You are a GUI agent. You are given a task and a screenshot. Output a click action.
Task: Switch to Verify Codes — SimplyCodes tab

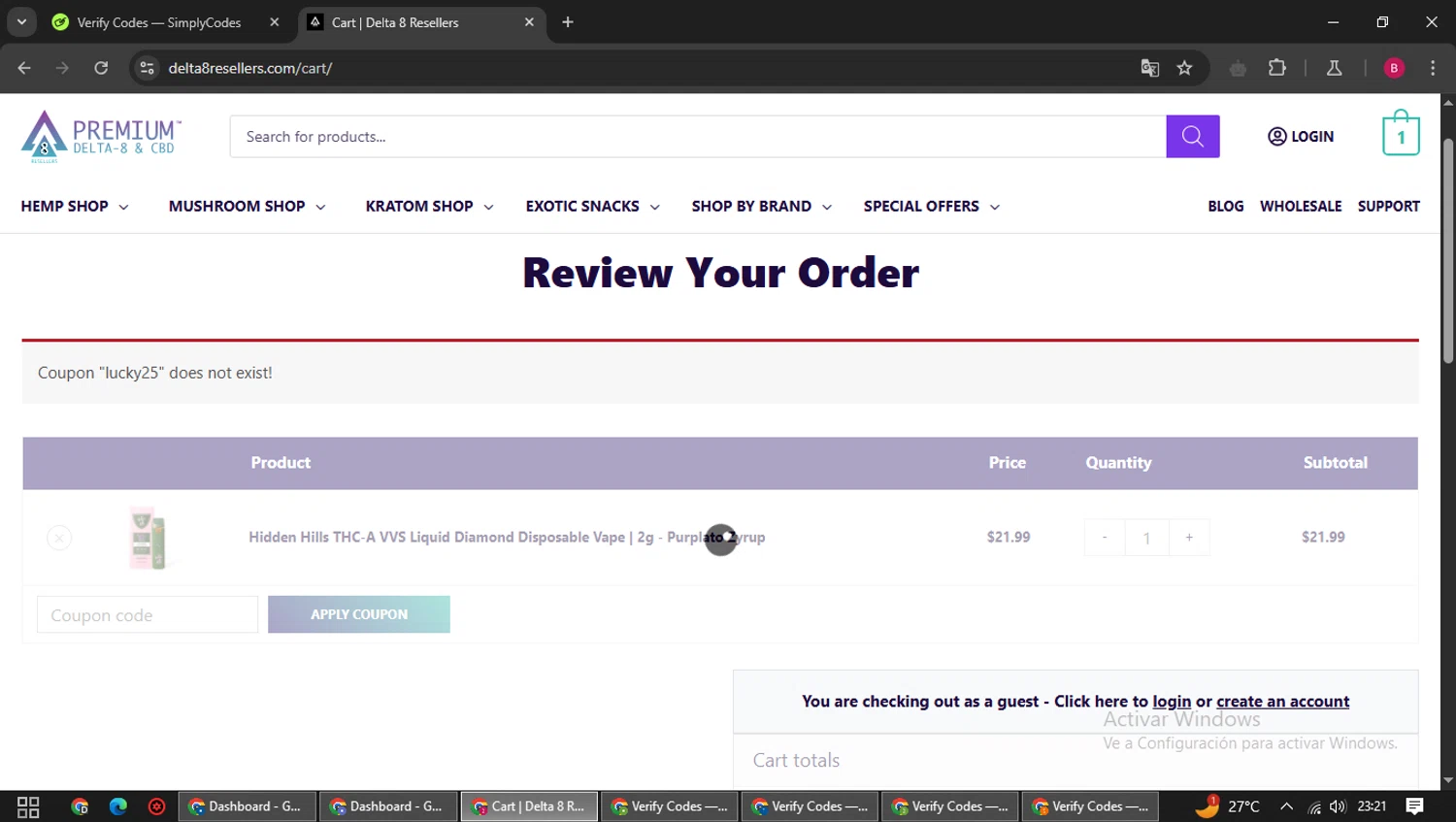click(x=159, y=22)
